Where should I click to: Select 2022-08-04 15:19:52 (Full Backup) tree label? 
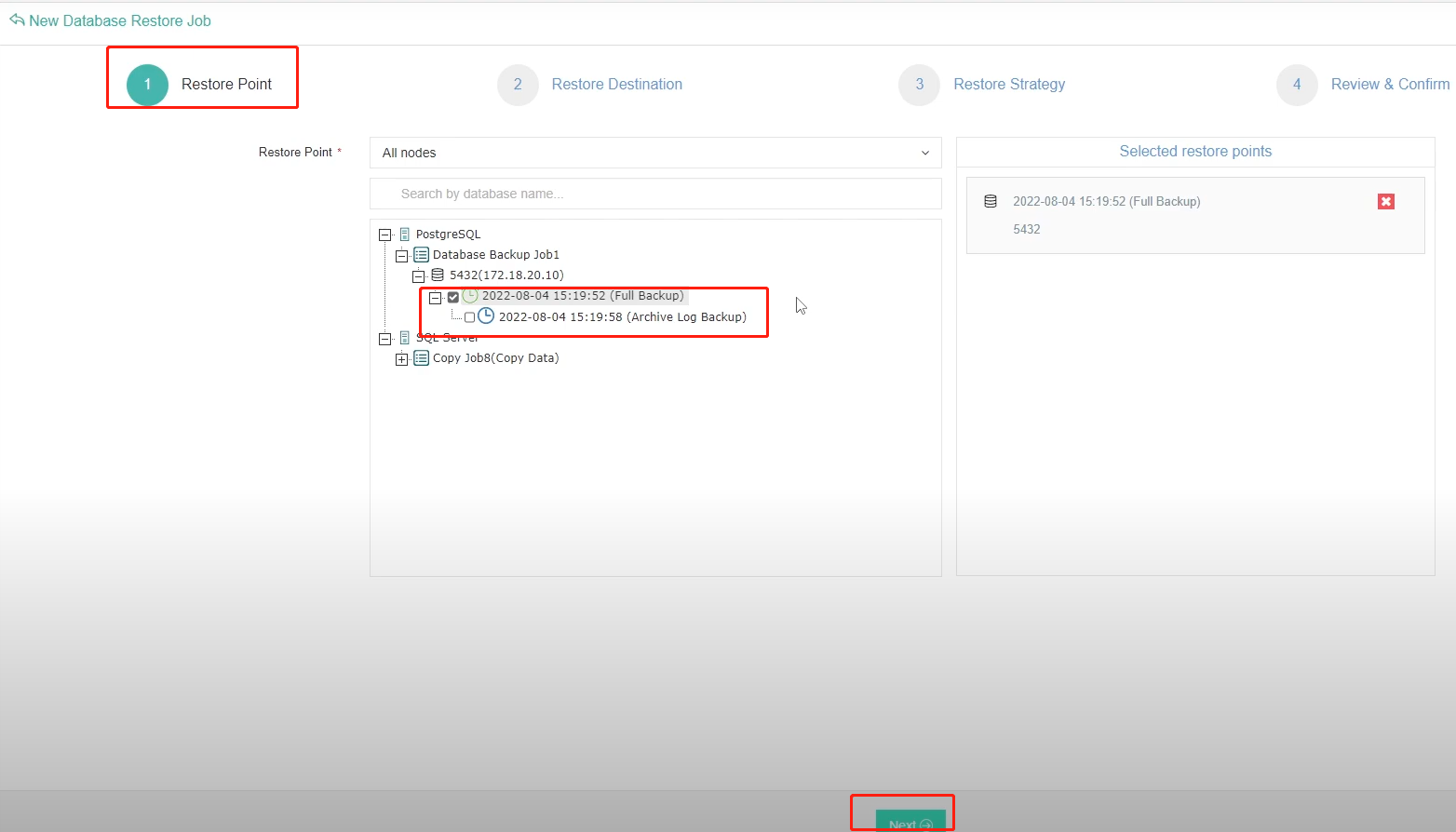click(583, 296)
